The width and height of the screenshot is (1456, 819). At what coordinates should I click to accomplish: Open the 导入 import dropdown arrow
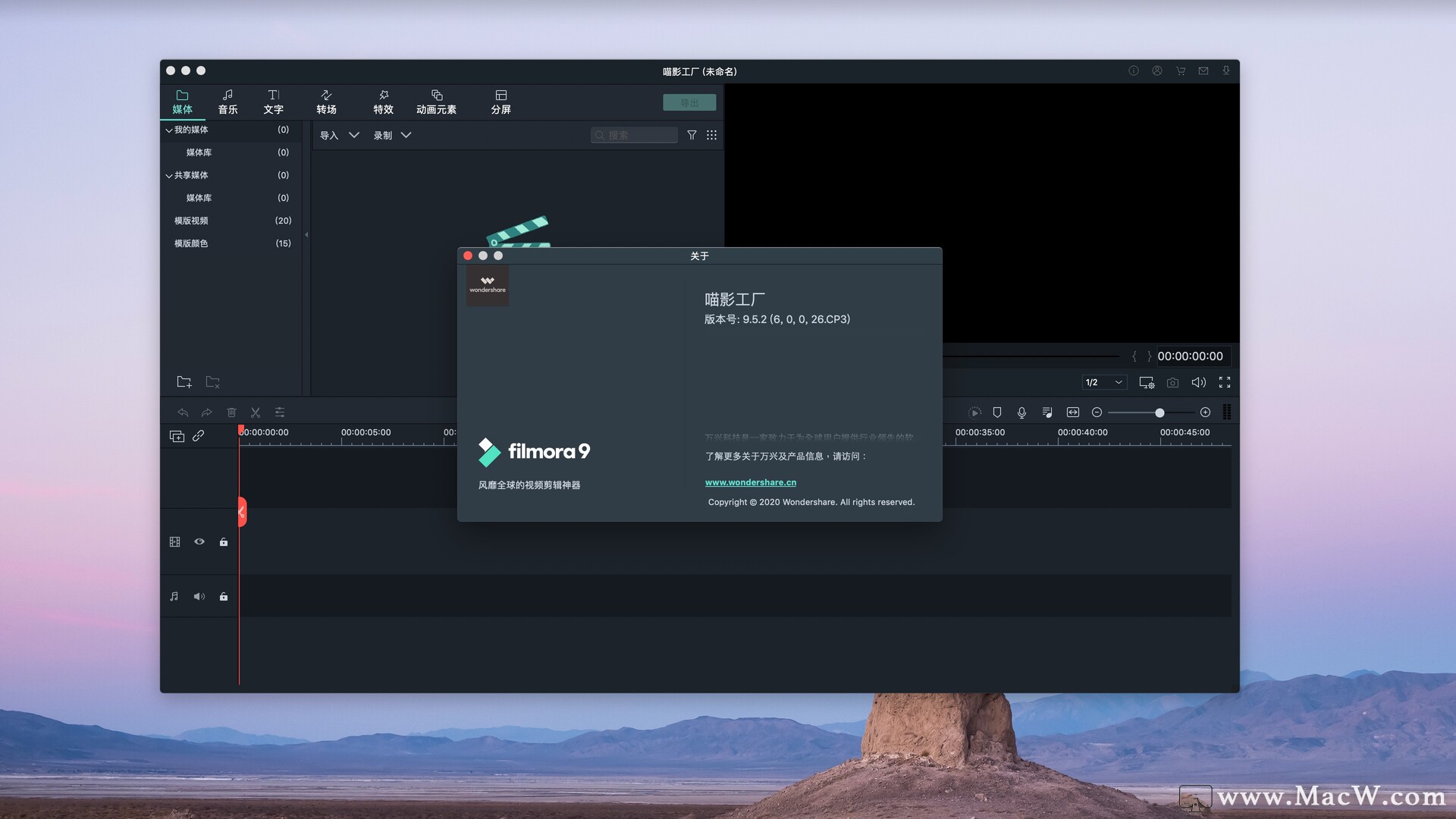[x=354, y=135]
